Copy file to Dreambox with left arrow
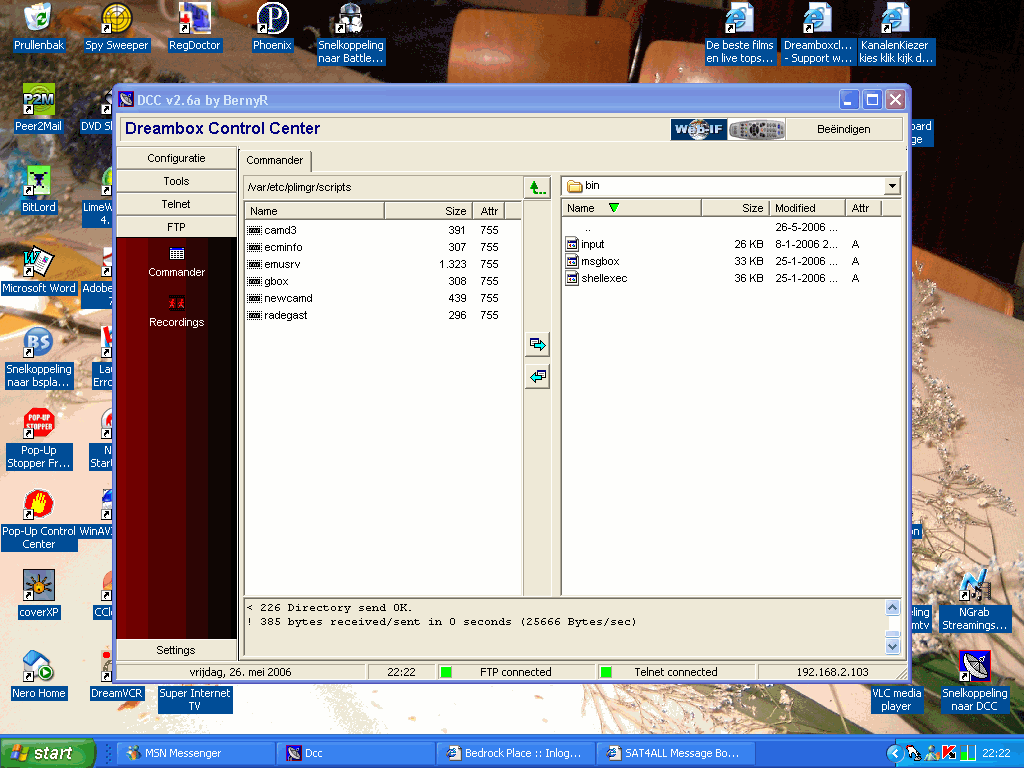This screenshot has width=1024, height=768. [x=537, y=377]
